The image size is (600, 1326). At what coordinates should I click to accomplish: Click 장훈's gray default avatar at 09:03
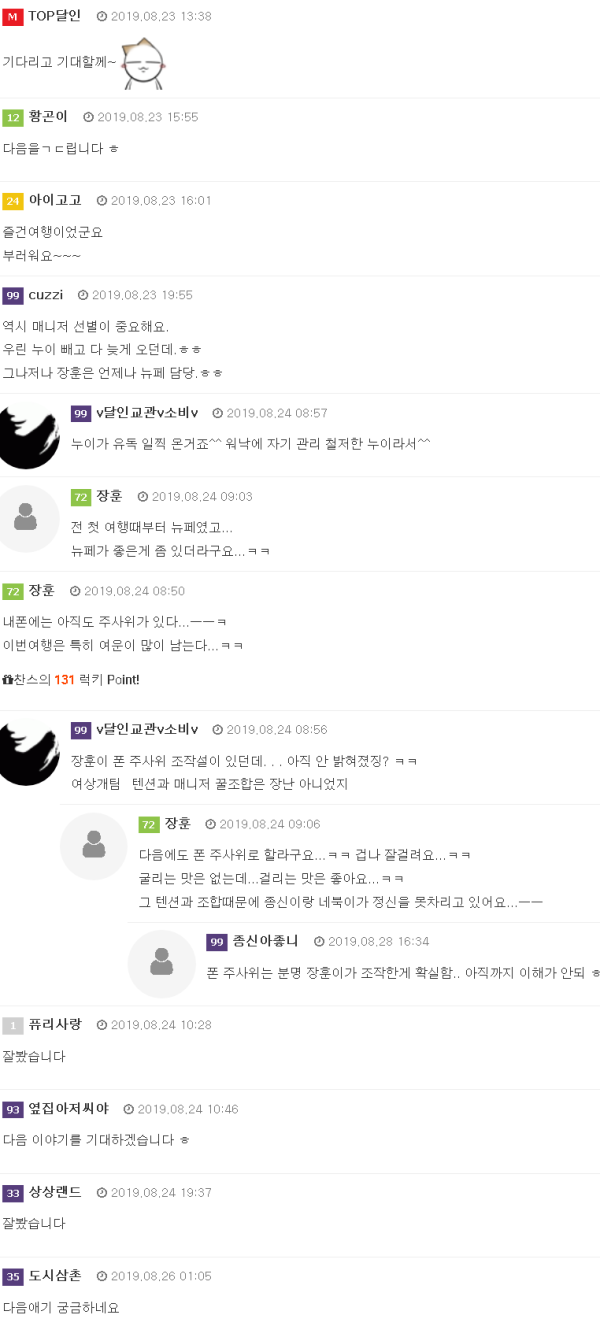click(x=26, y=519)
